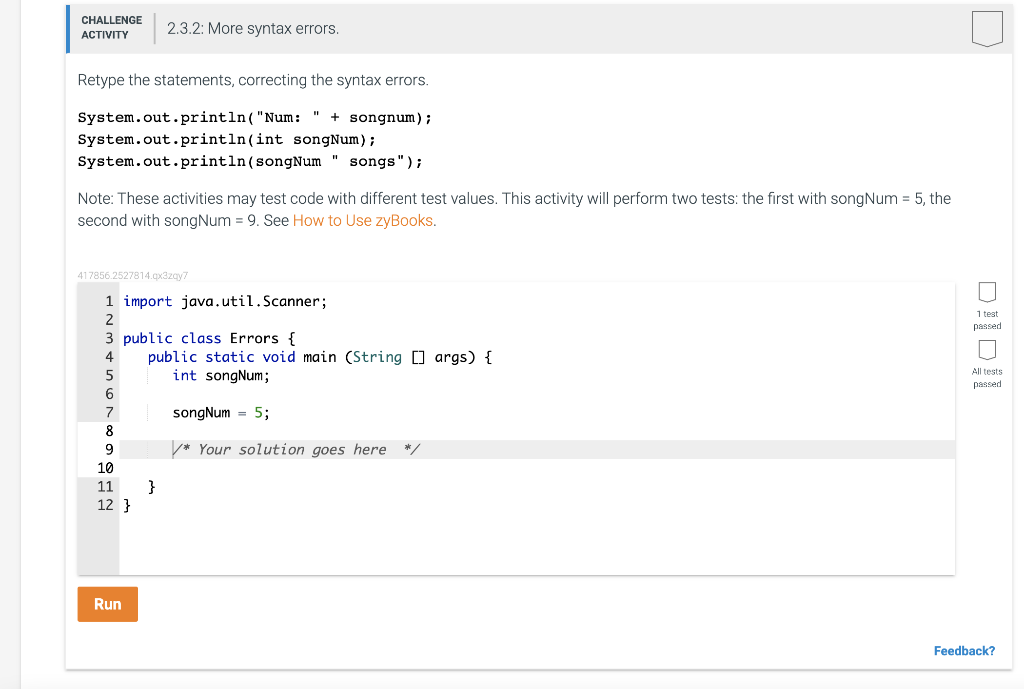
Task: Click the 'Retype the statements' instruction text
Action: tap(253, 80)
